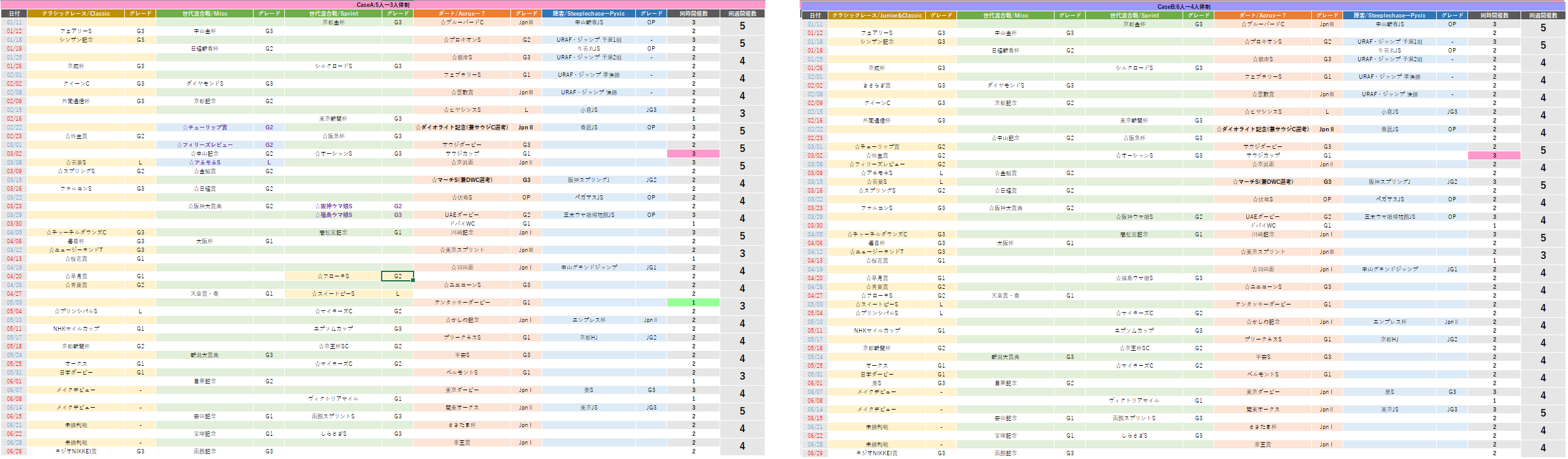Viewport: 1568px width, 459px height.
Task: Select ☆フローラS cell in CaseA table
Action: tap(333, 276)
